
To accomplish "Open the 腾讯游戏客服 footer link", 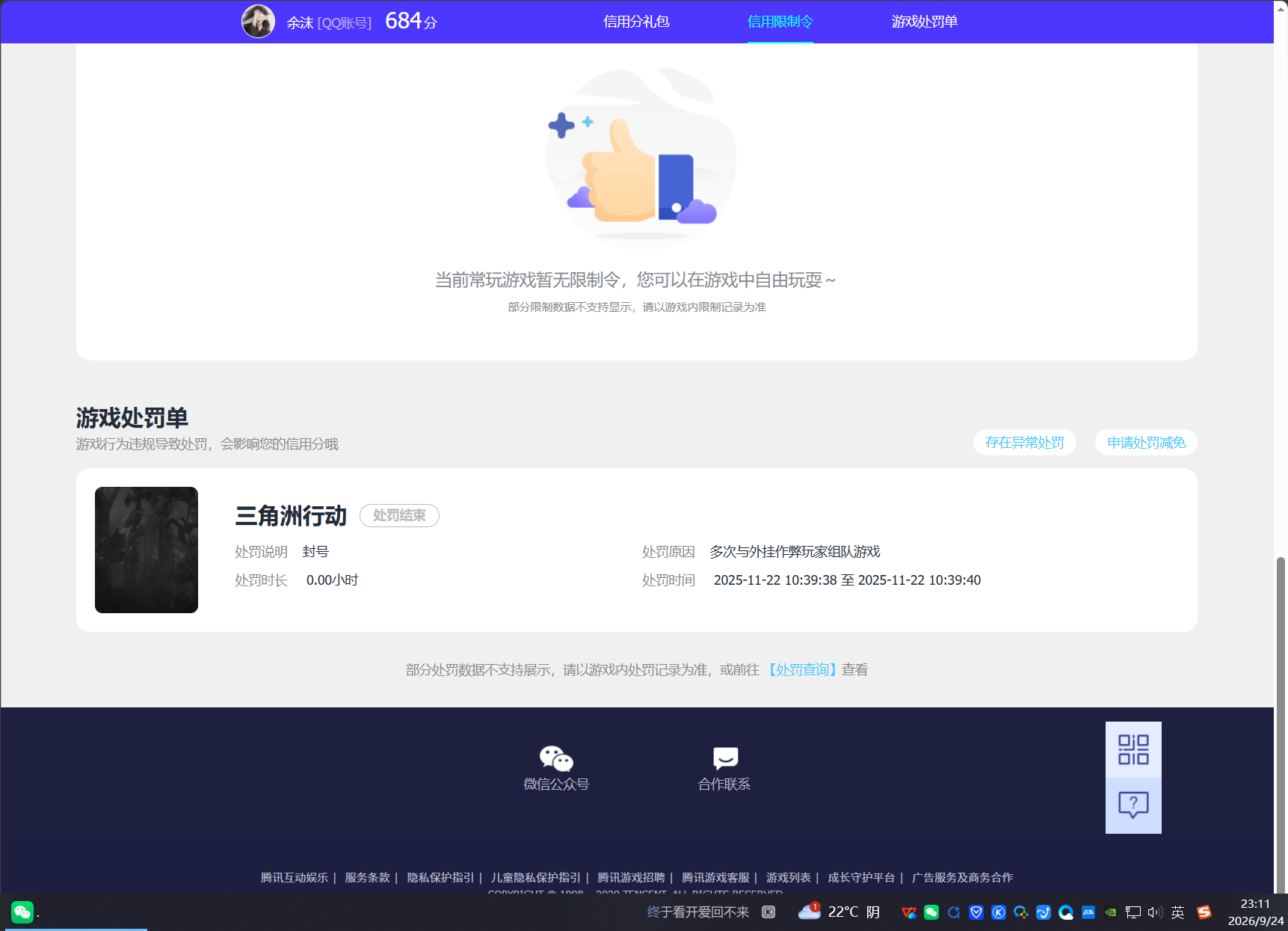I will [x=715, y=877].
